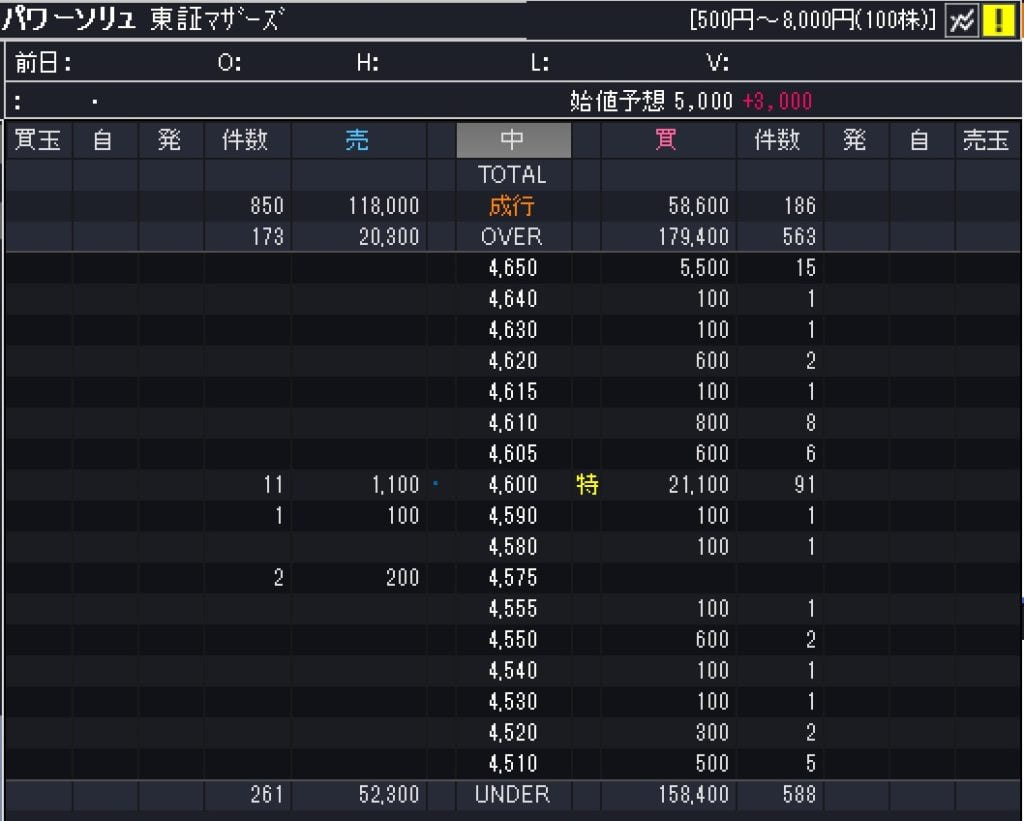Select the 買 buy column header
This screenshot has height=821, width=1024.
click(664, 140)
